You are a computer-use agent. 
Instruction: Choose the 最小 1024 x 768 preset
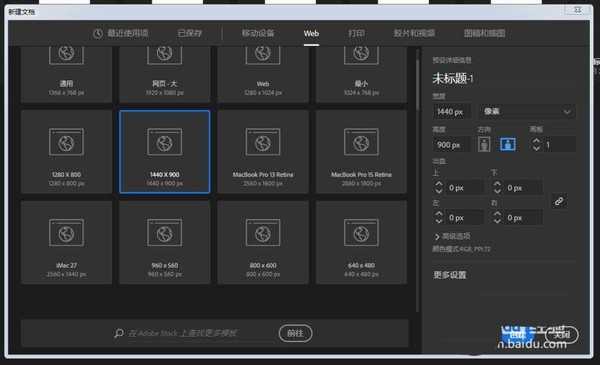coord(361,75)
